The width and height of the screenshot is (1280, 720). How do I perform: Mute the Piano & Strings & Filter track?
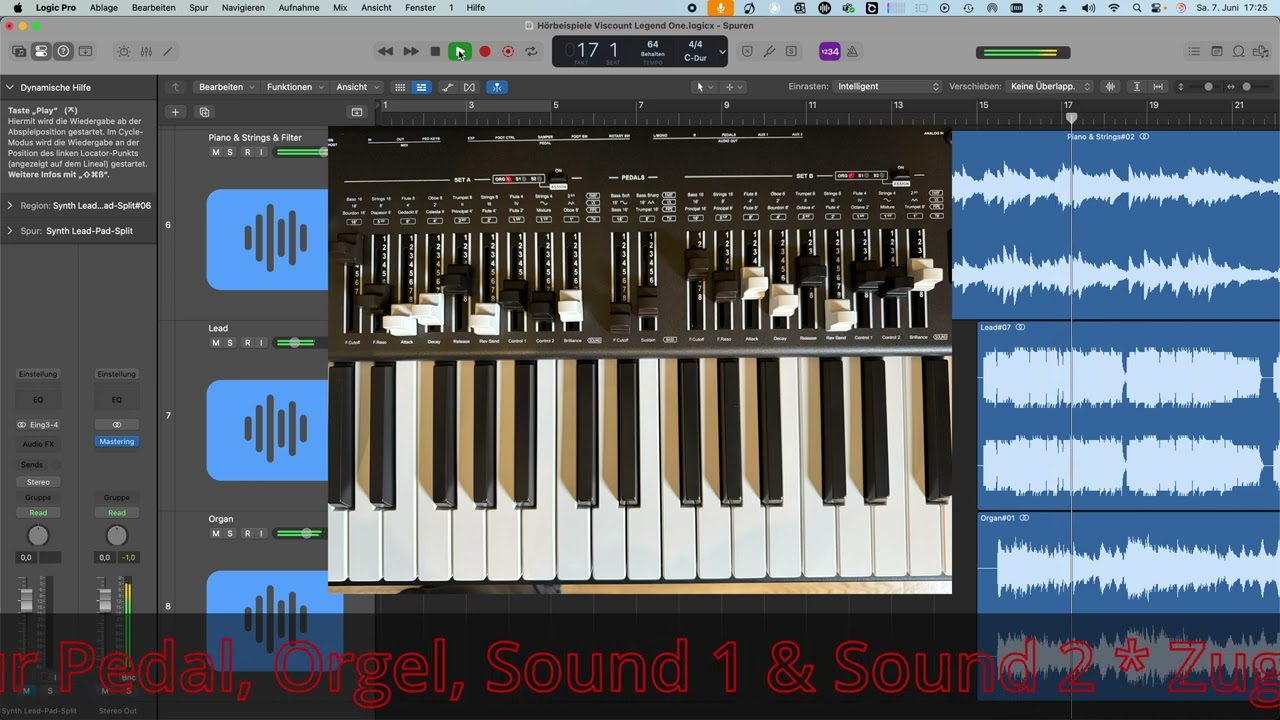(x=215, y=152)
